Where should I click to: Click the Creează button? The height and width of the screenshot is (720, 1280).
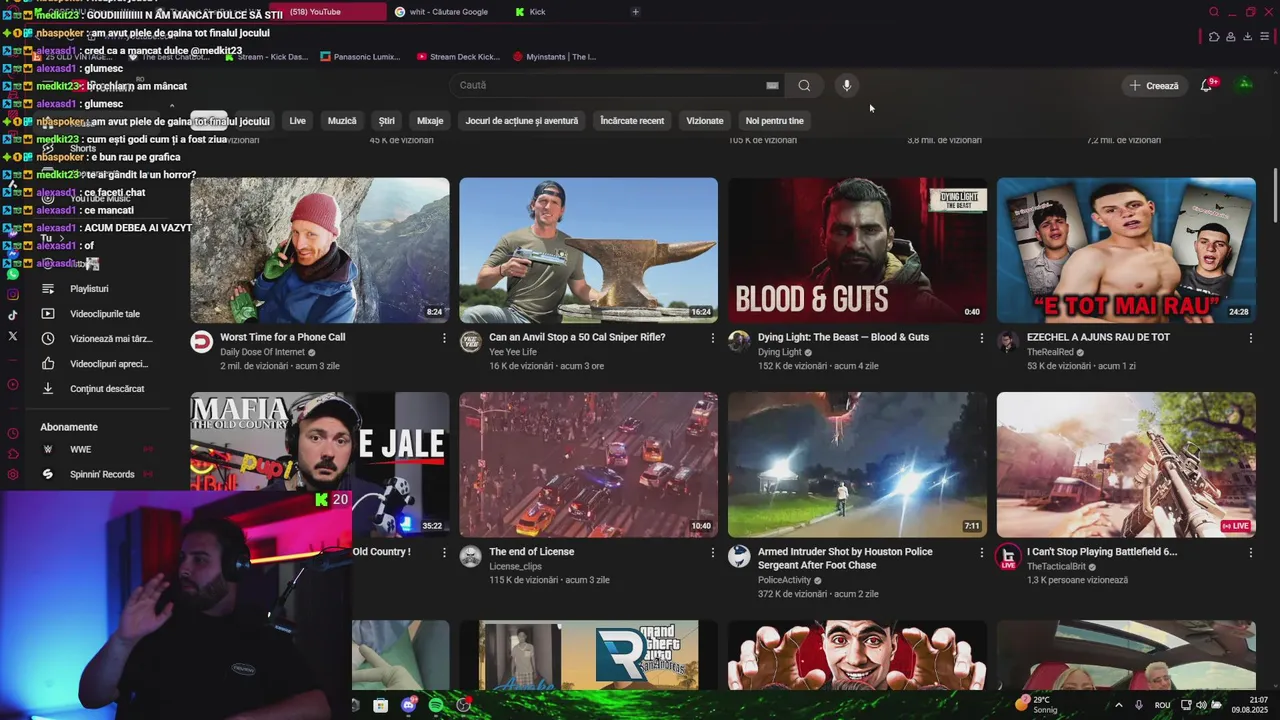(x=1154, y=85)
